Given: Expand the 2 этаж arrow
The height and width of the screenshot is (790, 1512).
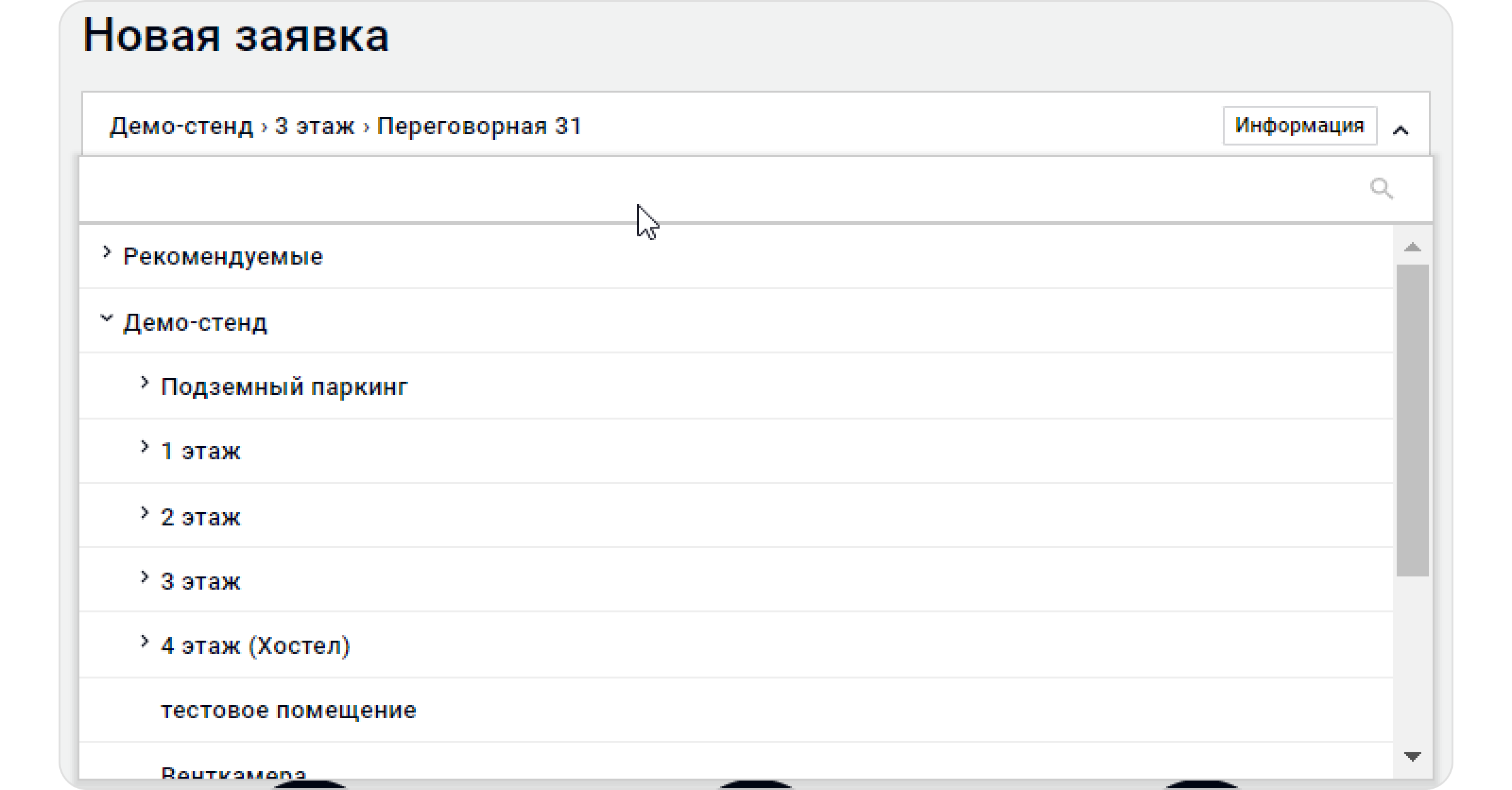Looking at the screenshot, I should (144, 513).
